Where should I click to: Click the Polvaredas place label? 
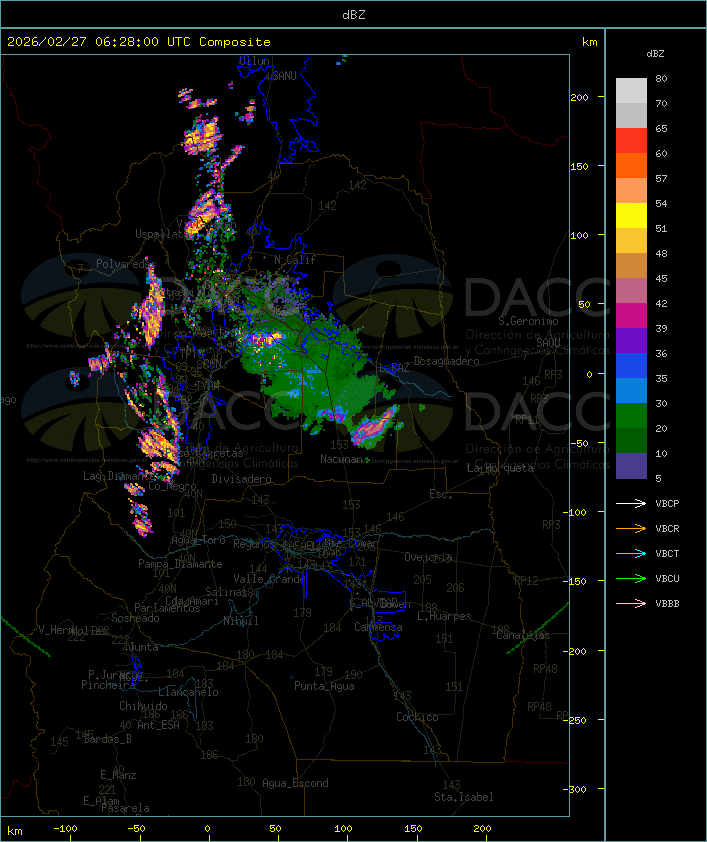(x=126, y=264)
